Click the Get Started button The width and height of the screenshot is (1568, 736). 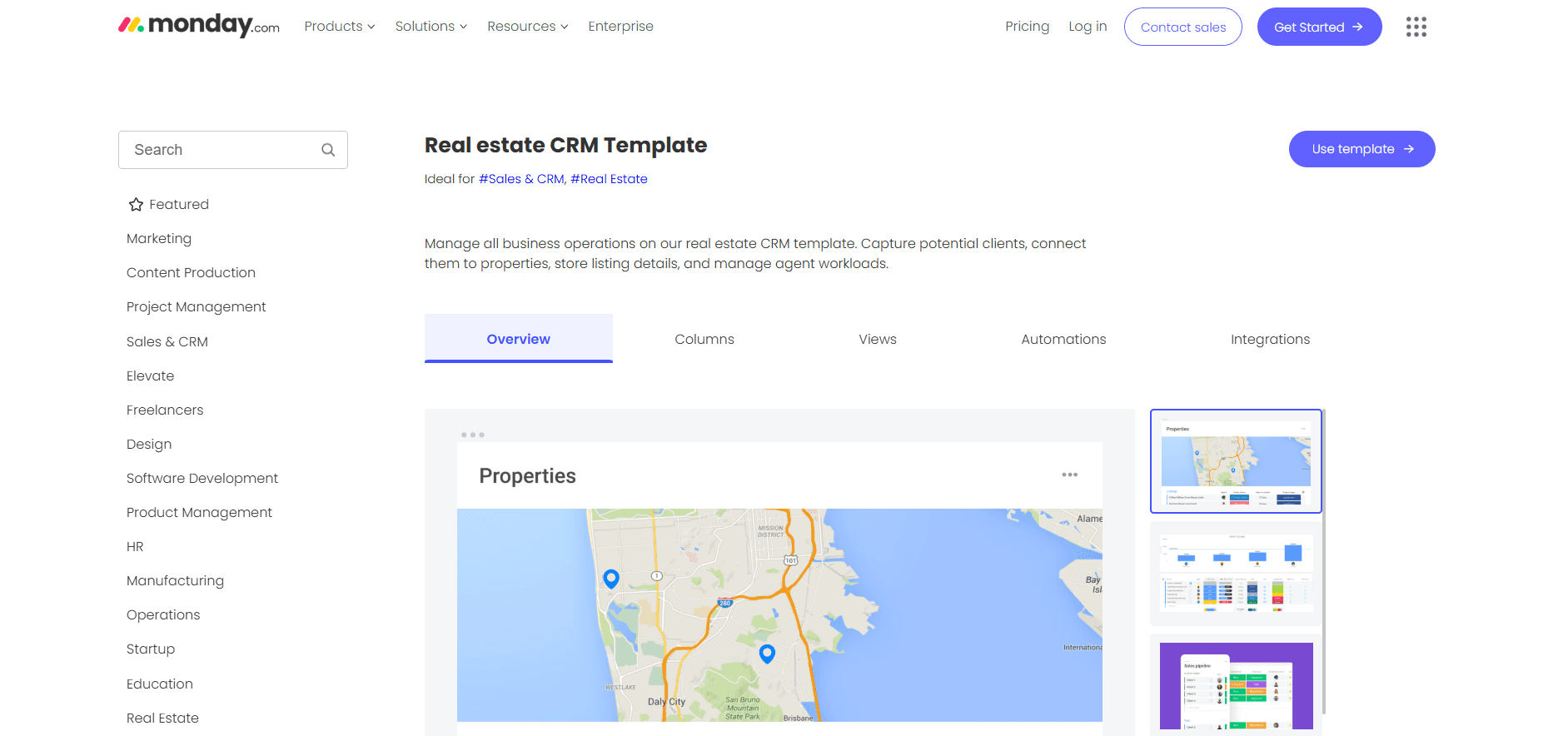tap(1319, 27)
